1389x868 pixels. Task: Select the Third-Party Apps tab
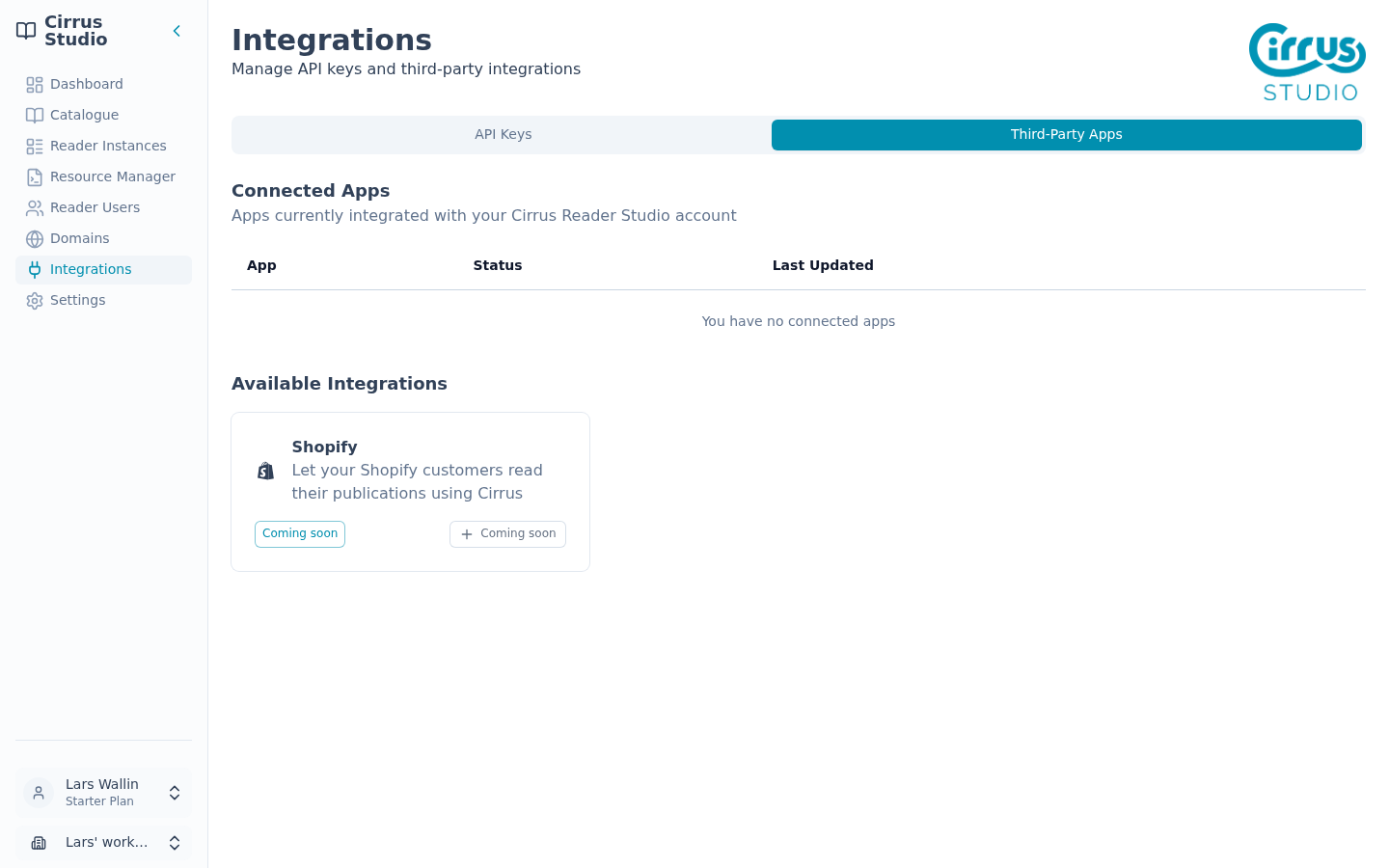pos(1067,135)
